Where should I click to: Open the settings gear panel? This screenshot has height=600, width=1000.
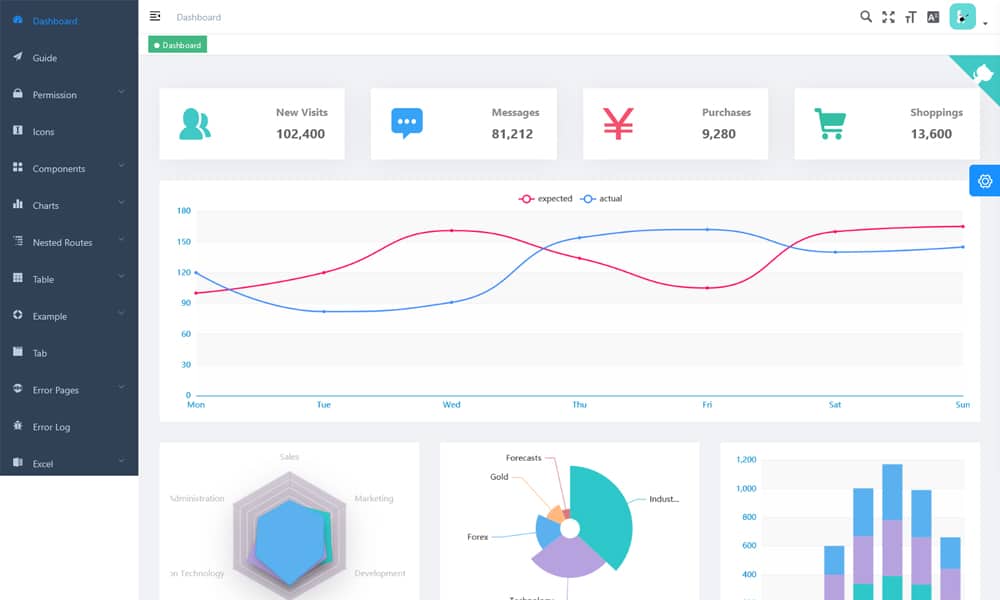985,181
